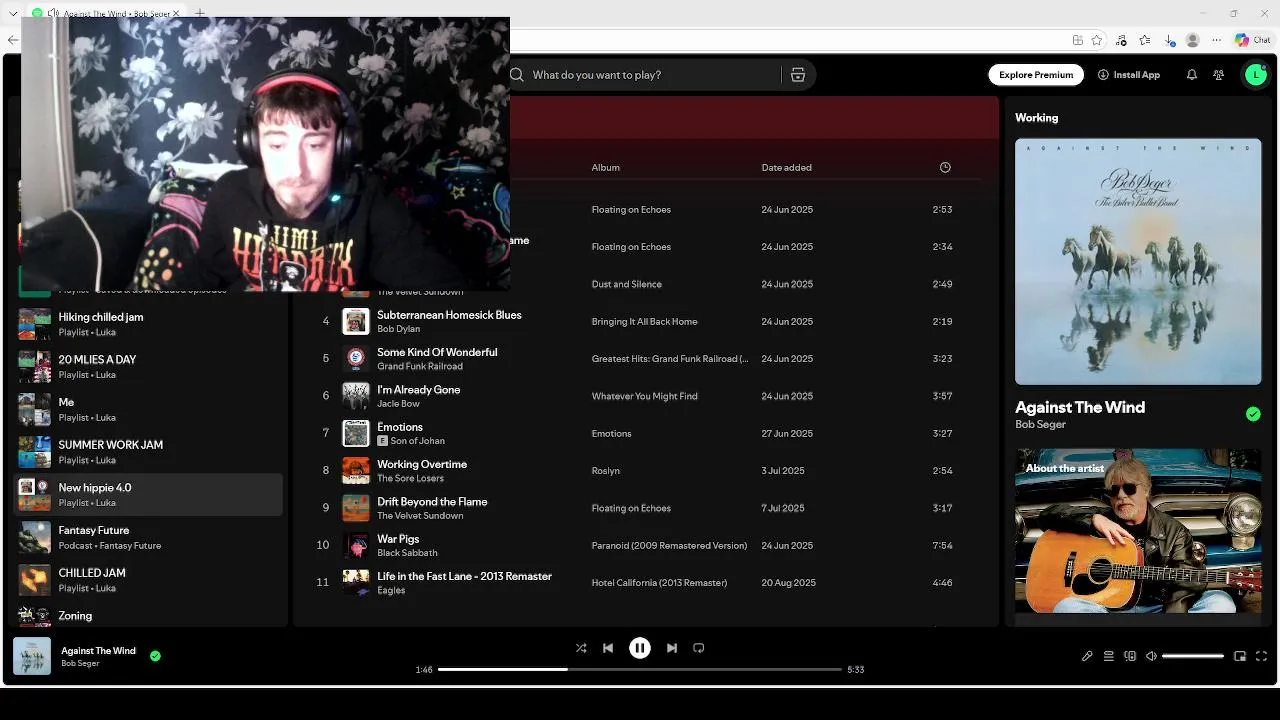Skip to the previous track

coord(608,648)
